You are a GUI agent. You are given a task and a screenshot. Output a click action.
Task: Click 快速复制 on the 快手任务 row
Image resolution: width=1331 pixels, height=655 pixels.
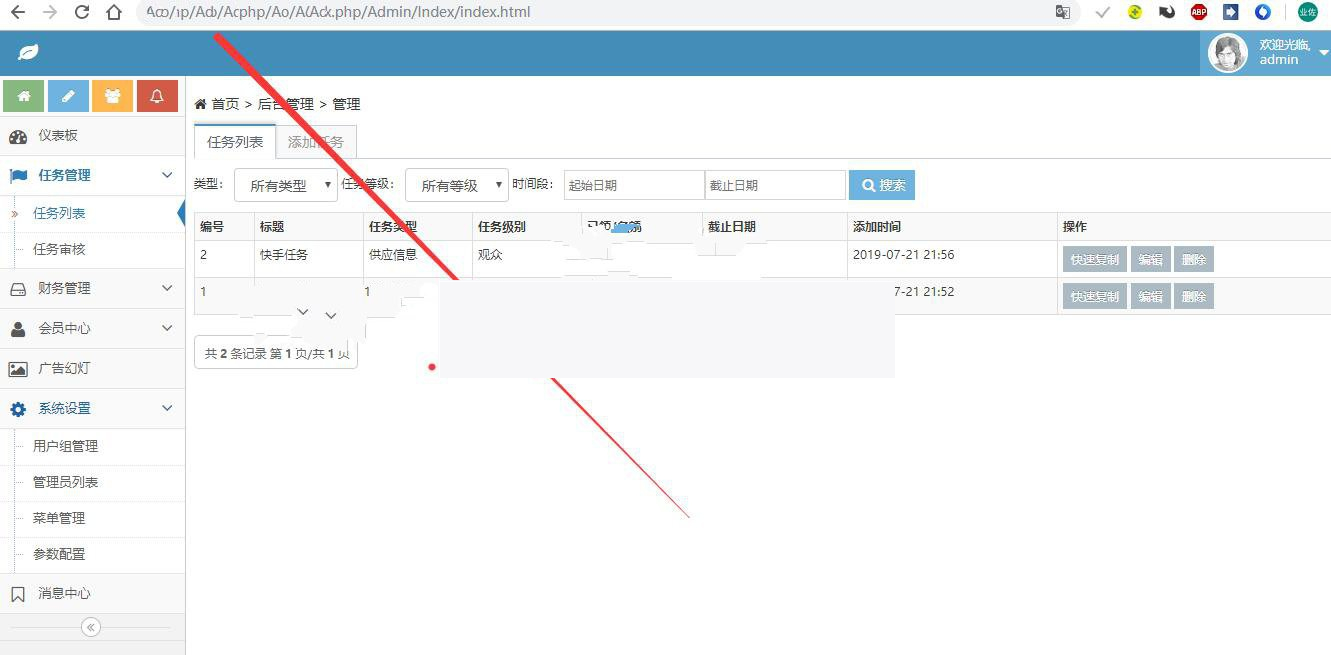coord(1093,258)
